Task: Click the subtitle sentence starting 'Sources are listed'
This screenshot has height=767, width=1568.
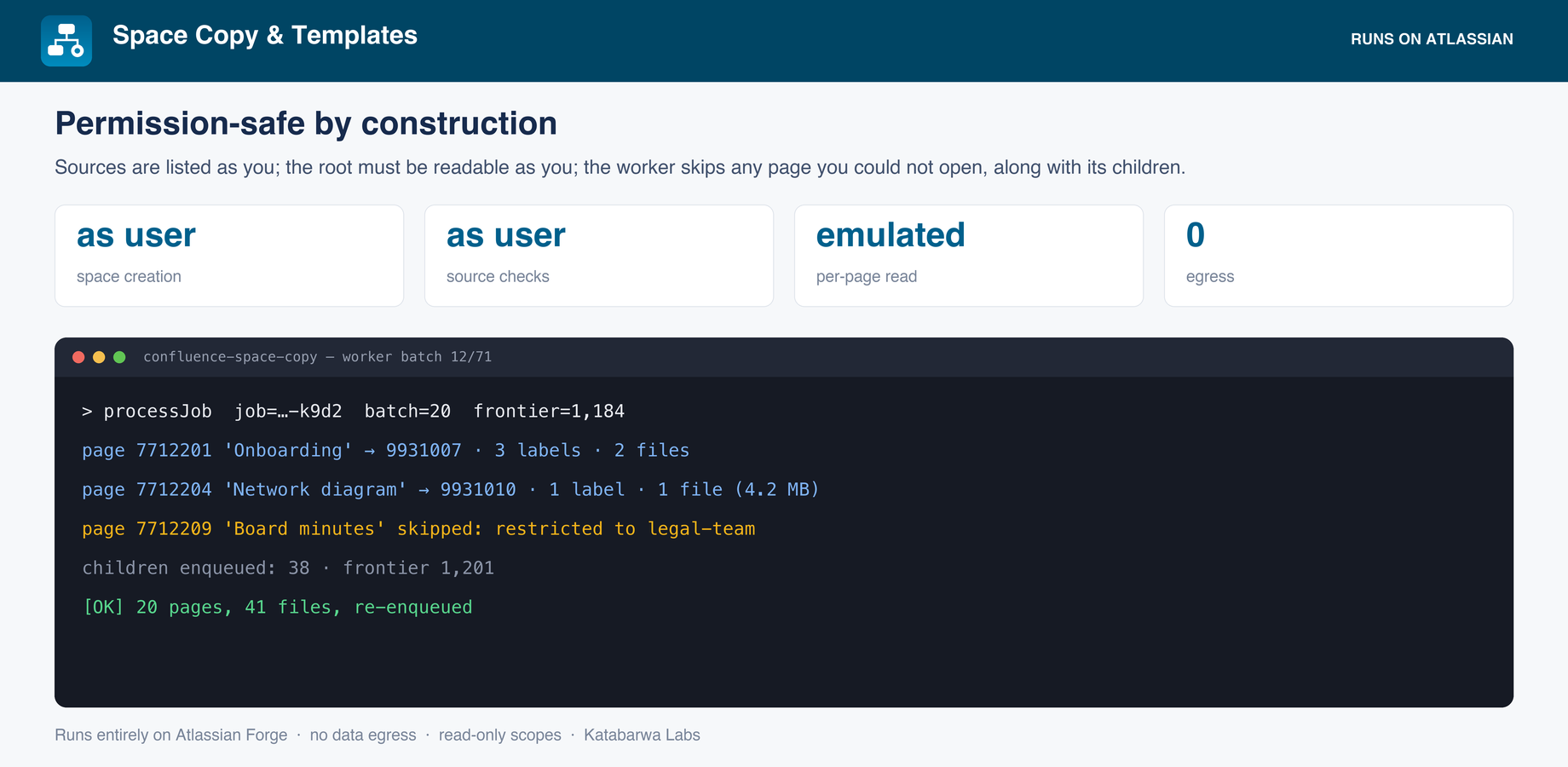Action: (620, 167)
